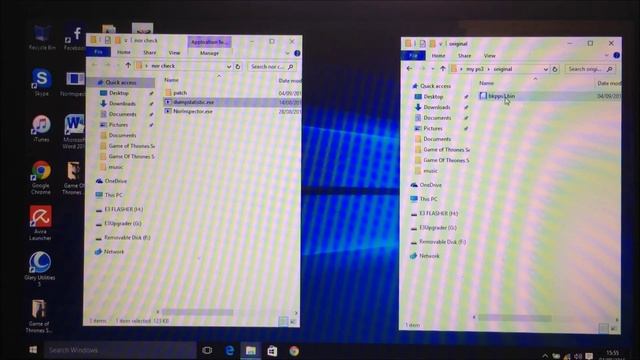The height and width of the screenshot is (360, 640).
Task: Click the 'my ps3' breadcrumb in the original address bar
Action: pos(474,69)
